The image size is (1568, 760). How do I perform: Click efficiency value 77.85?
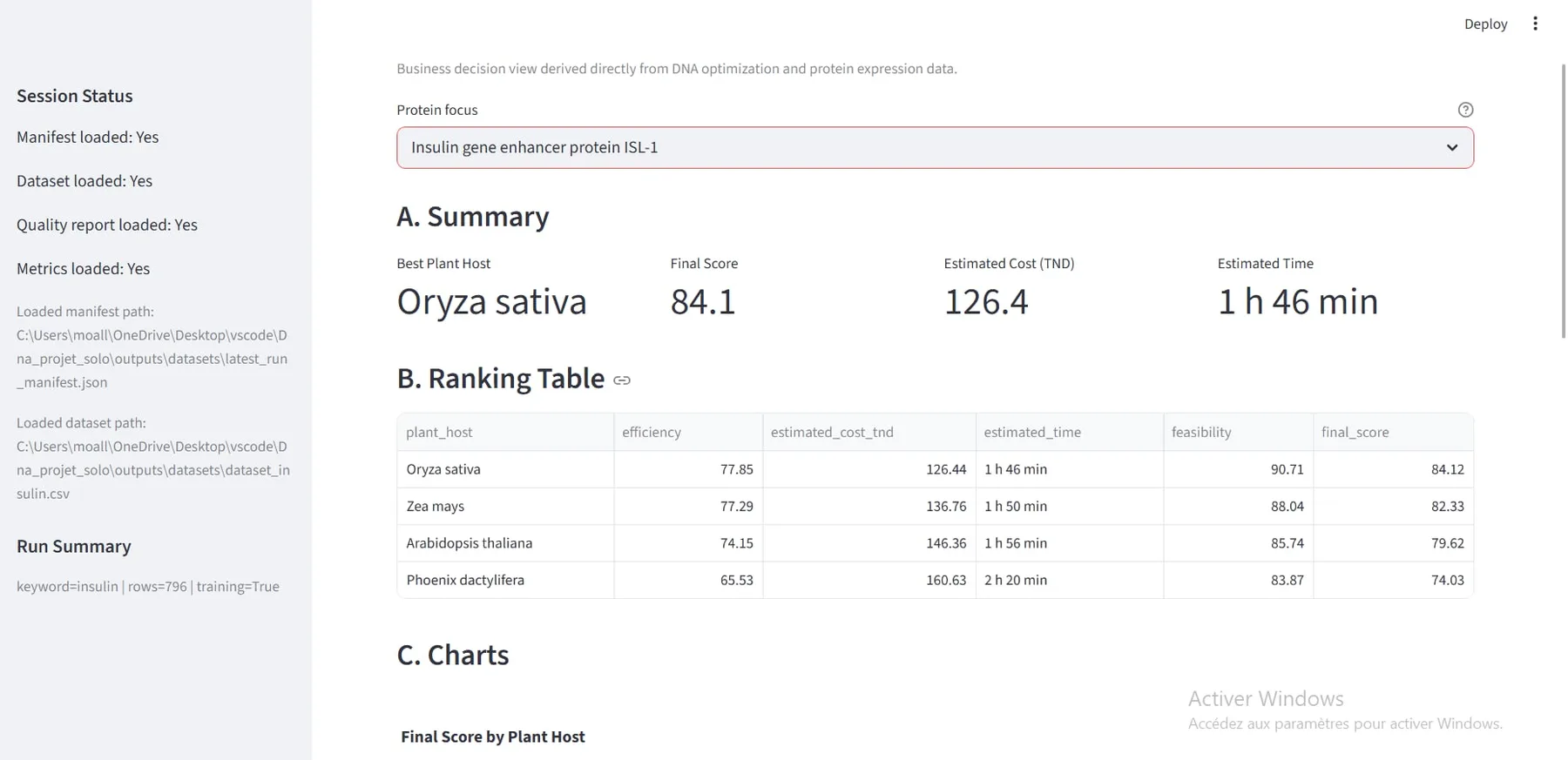pyautogui.click(x=688, y=469)
